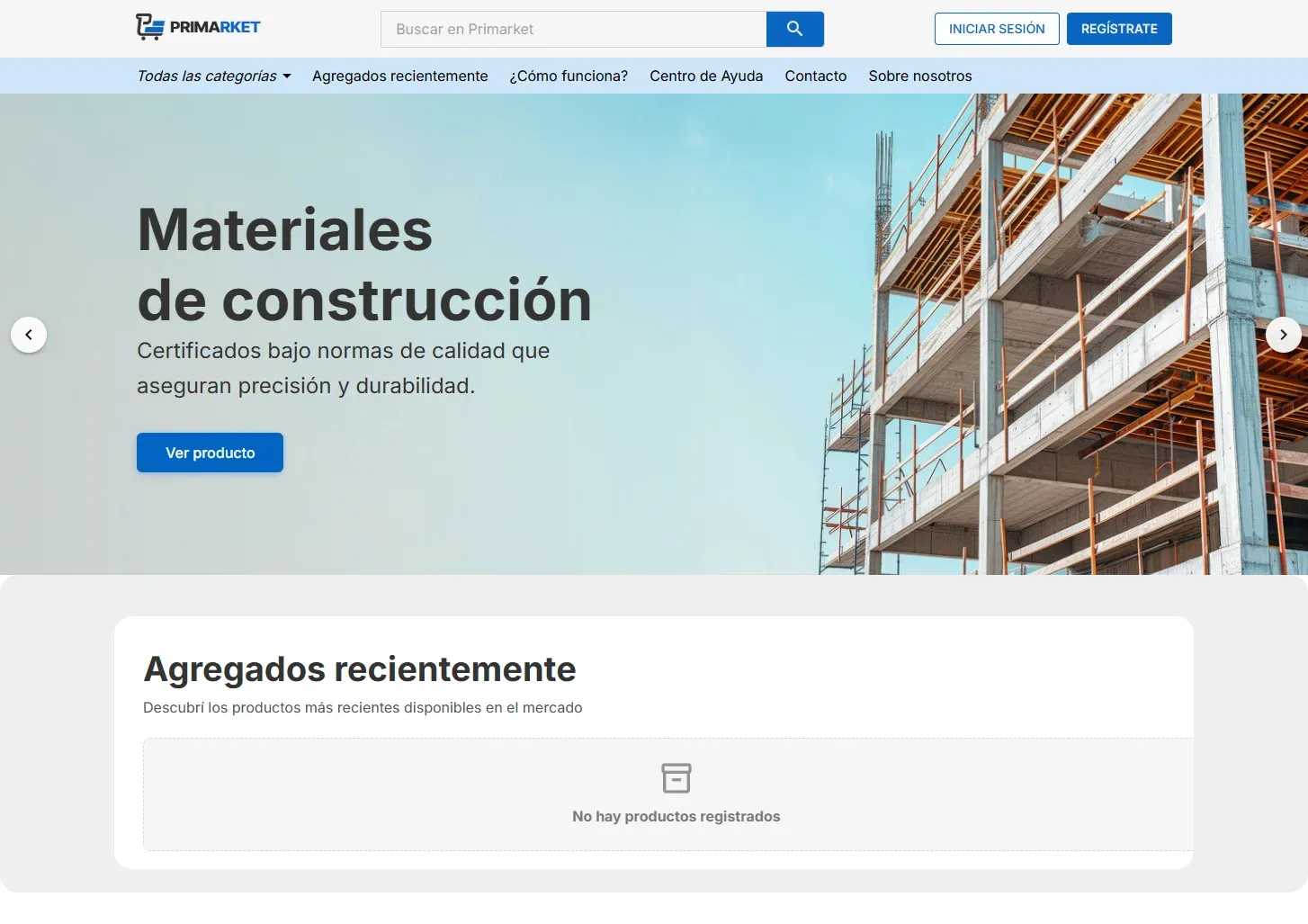Open the 'Contacto' section

coord(815,76)
